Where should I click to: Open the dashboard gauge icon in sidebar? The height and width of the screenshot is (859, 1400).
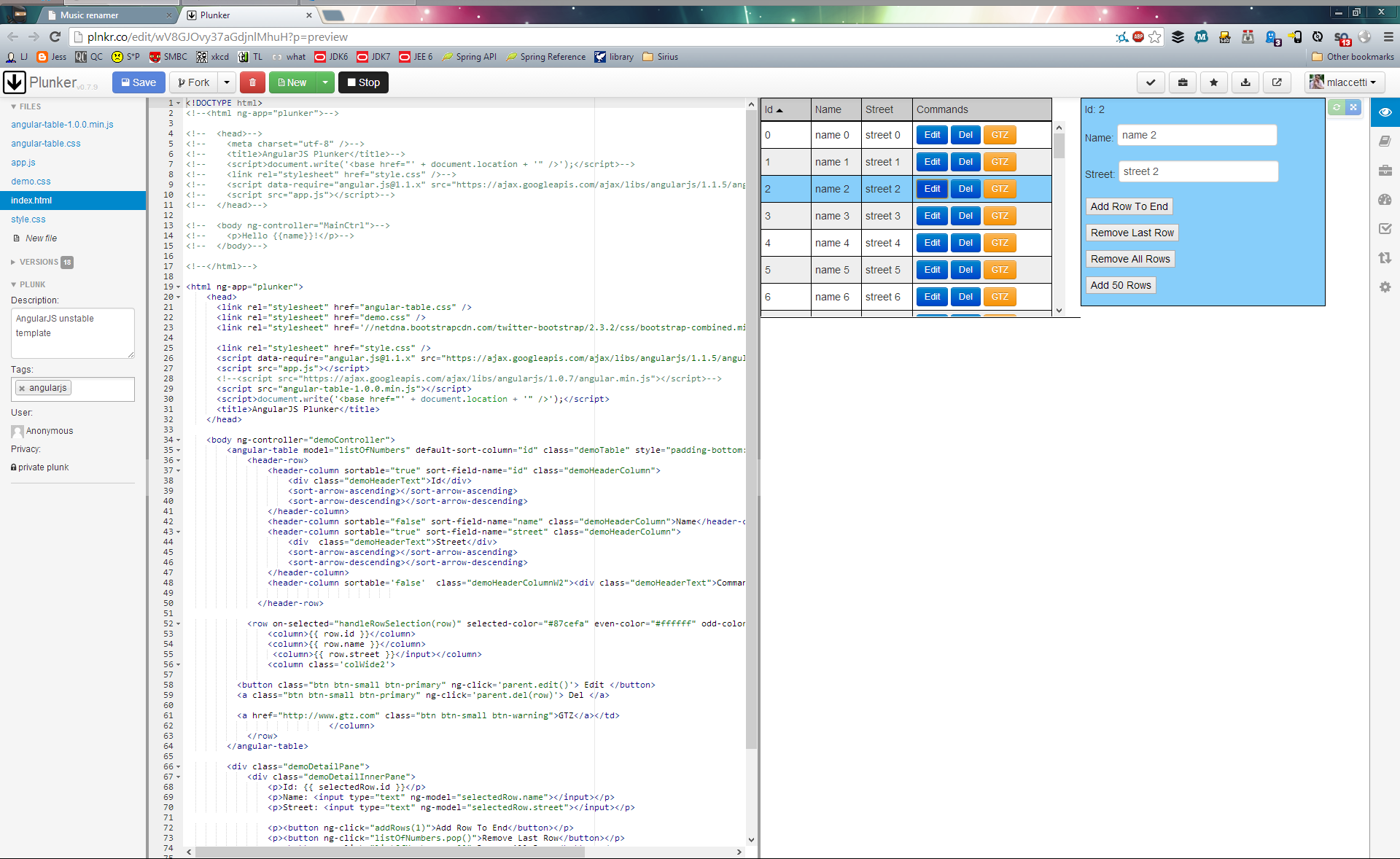pyautogui.click(x=1385, y=199)
